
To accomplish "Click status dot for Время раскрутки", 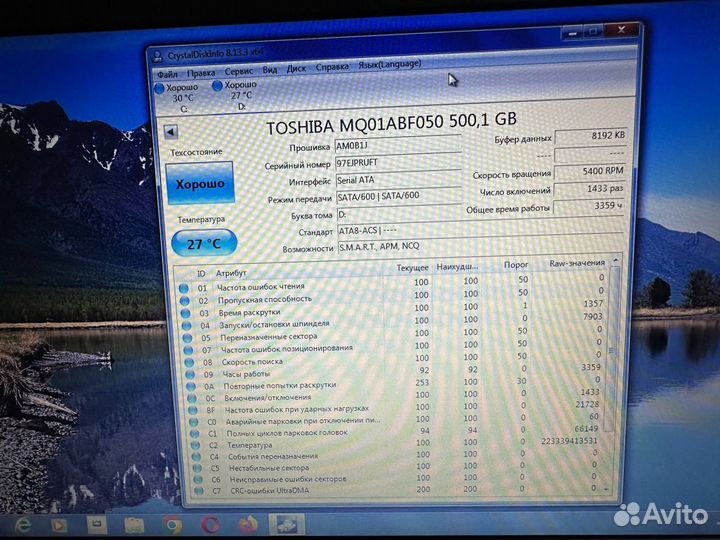I will [186, 313].
